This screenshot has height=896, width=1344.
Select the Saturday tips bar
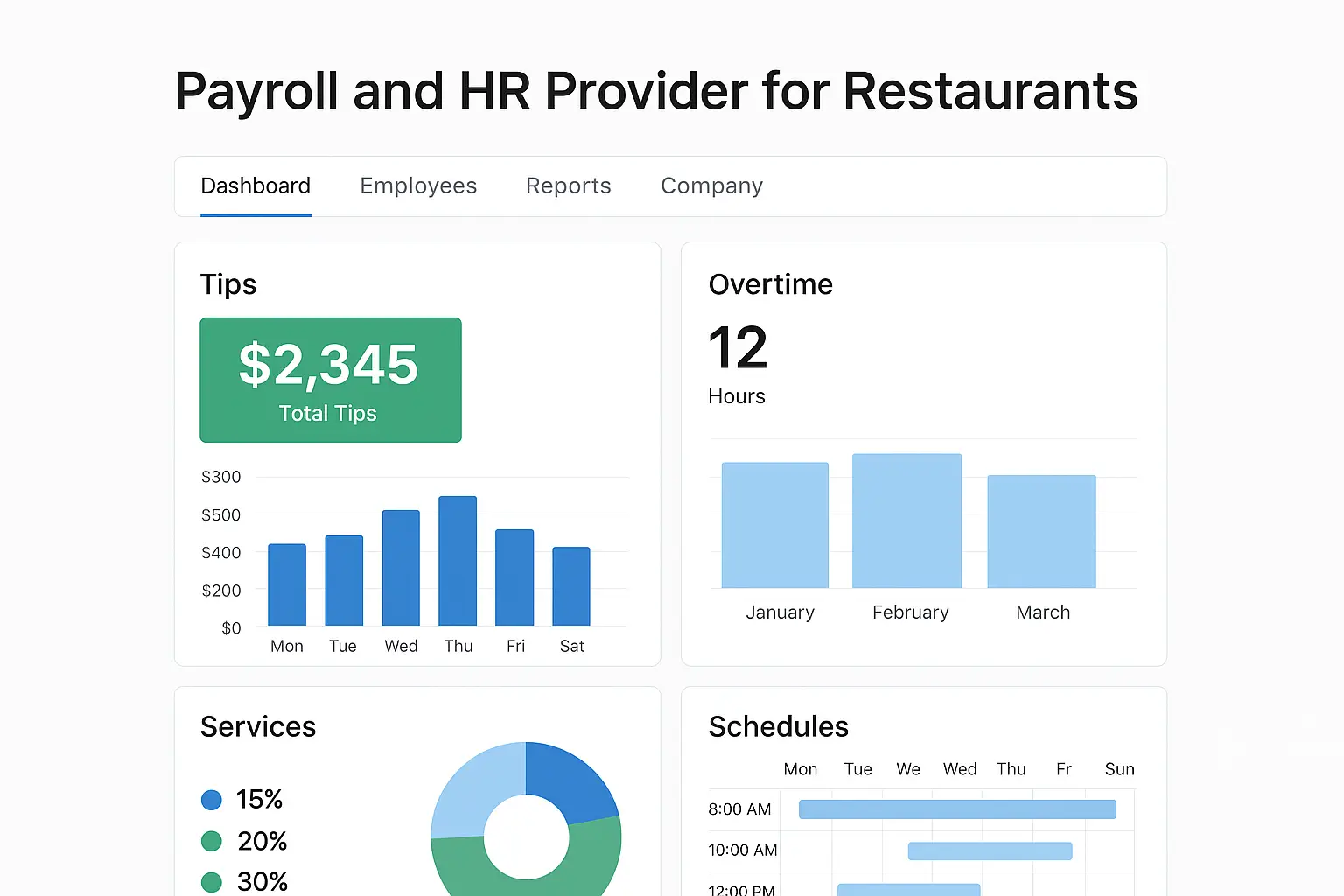point(571,586)
